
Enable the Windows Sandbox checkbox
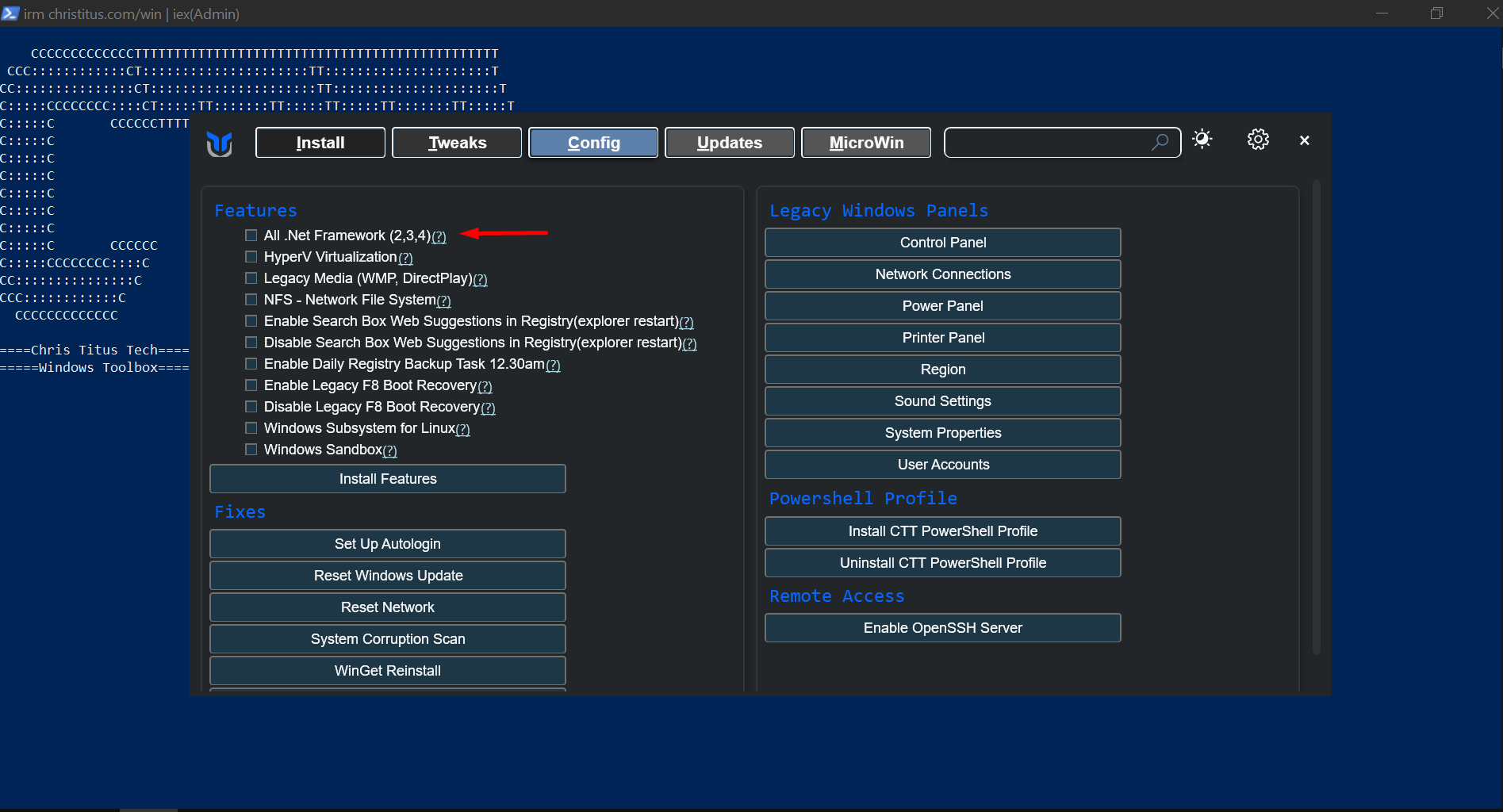pos(251,450)
